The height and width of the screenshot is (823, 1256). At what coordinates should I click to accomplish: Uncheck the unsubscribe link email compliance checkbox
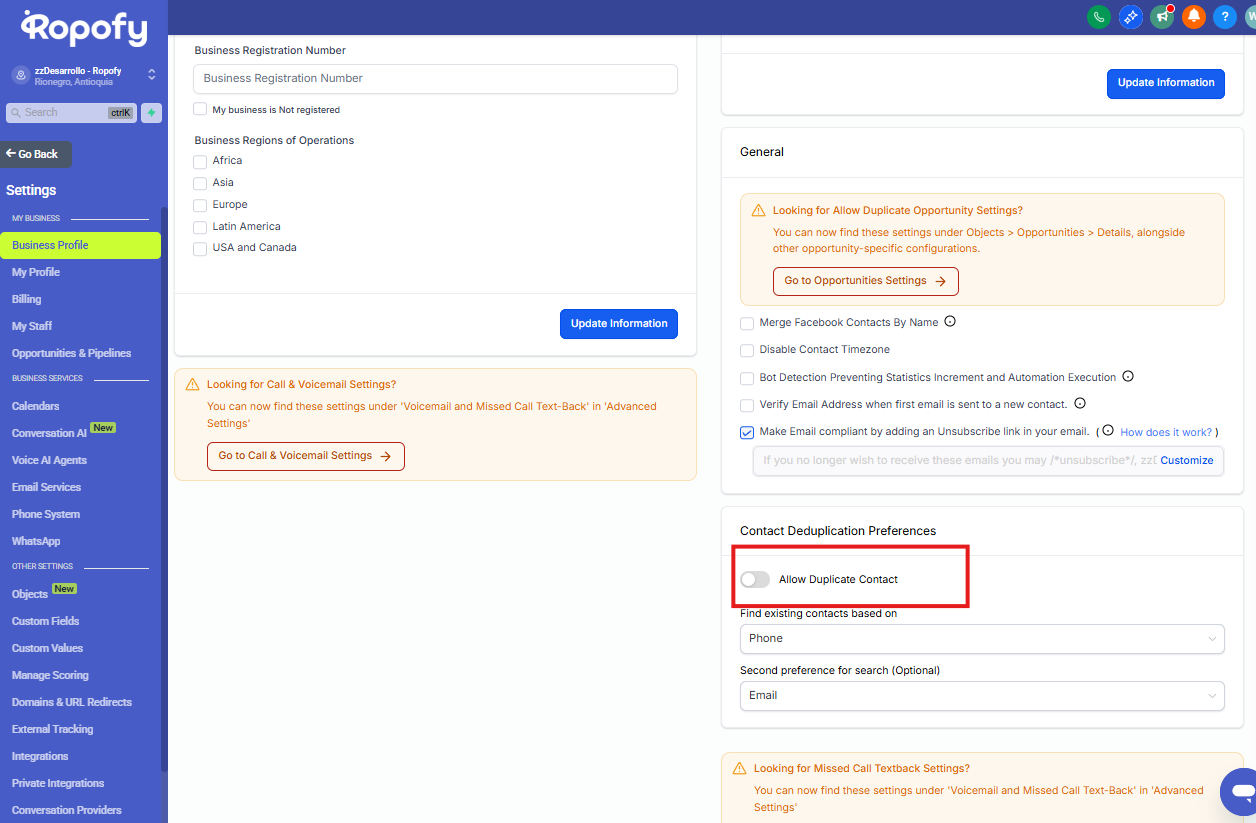point(747,433)
